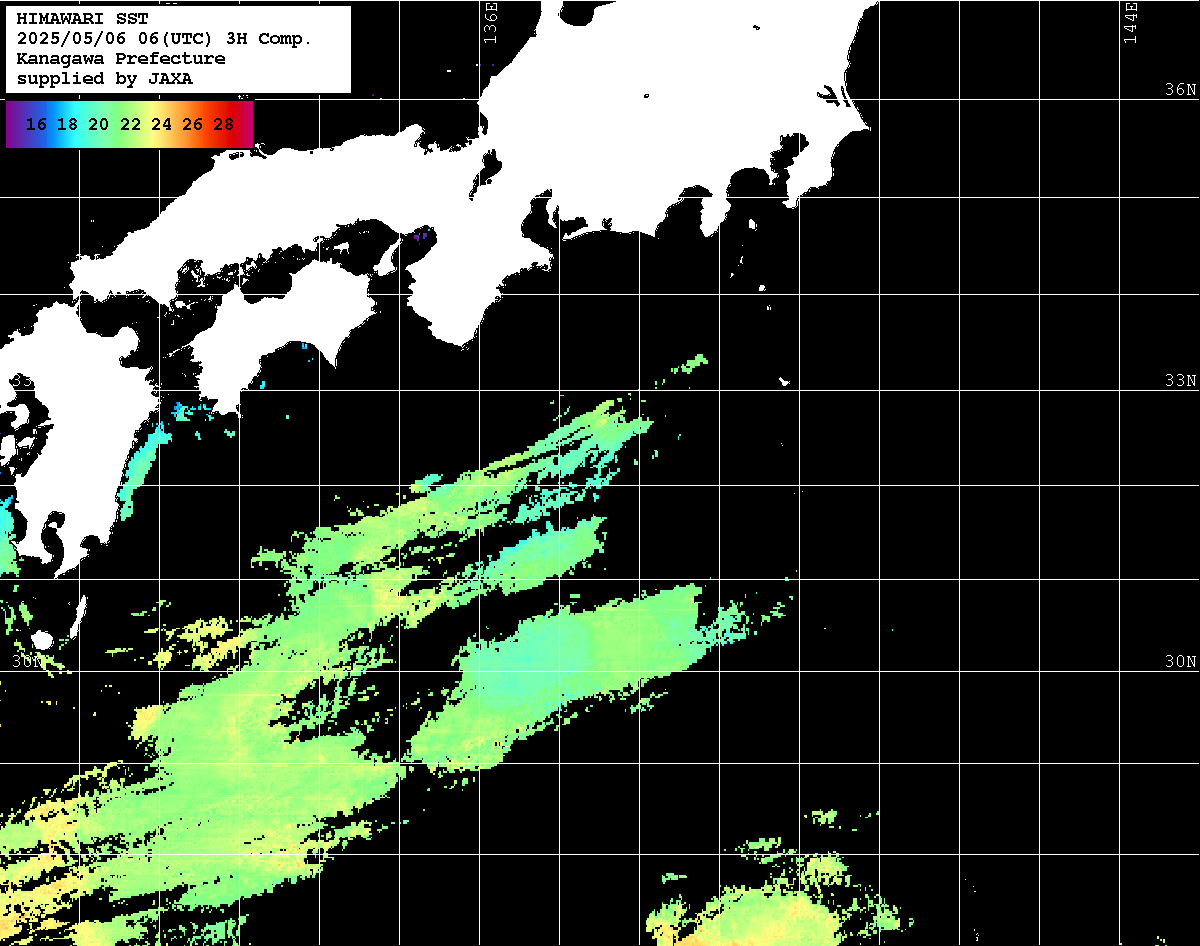Click the 2025/05/06 06(UTC) 3H Comp. timestamp
The height and width of the screenshot is (946, 1200).
point(164,39)
